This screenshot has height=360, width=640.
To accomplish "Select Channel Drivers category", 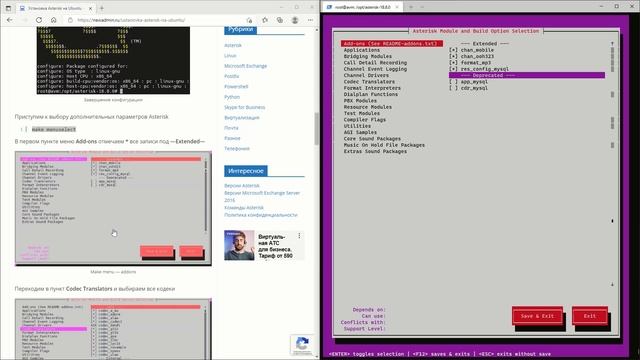I will point(366,76).
